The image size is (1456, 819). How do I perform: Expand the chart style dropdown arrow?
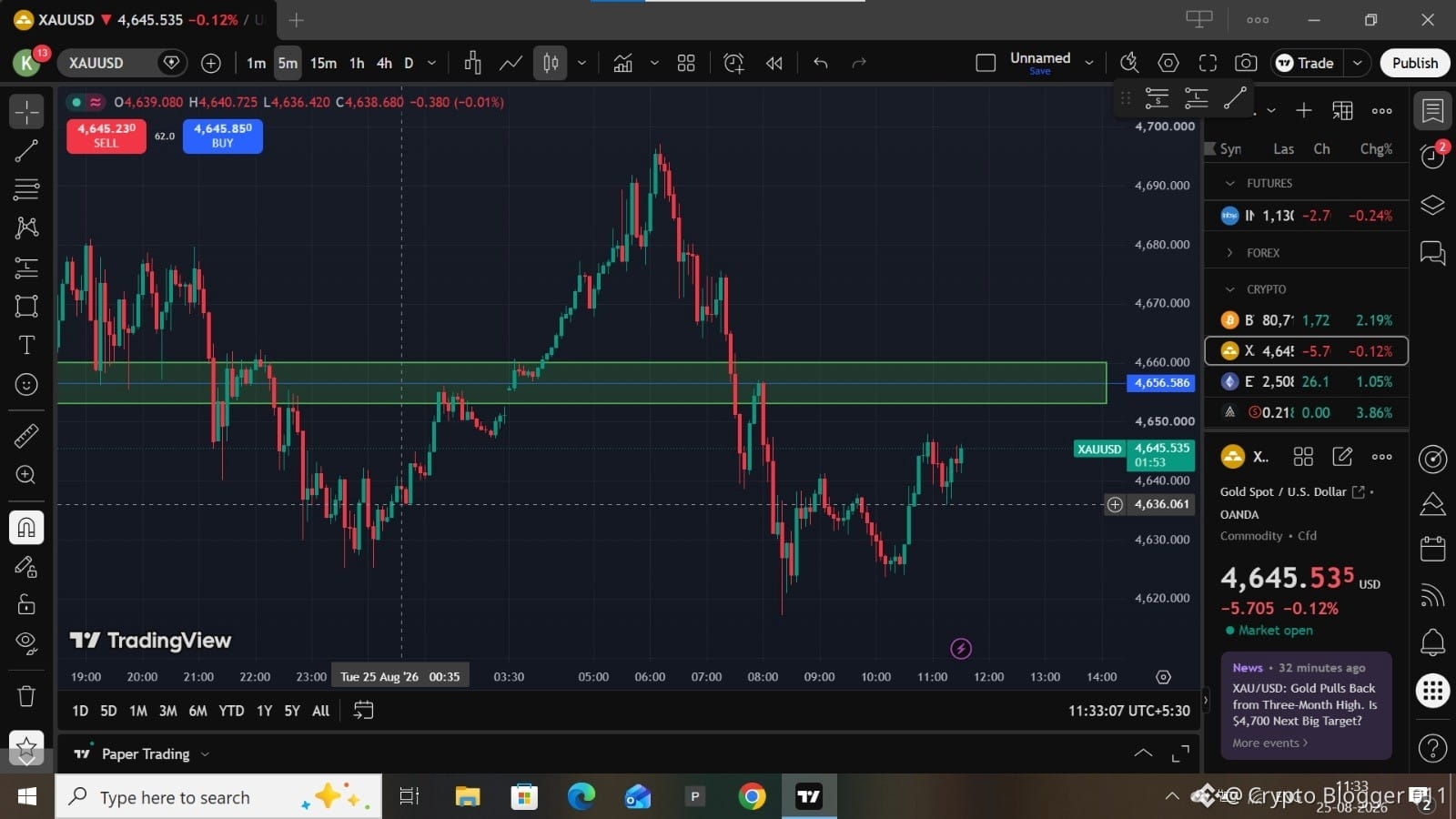[x=581, y=63]
